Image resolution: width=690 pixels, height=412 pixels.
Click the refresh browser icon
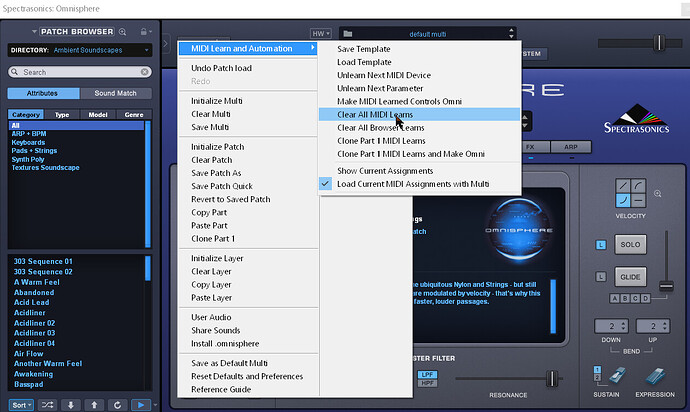click(x=117, y=405)
